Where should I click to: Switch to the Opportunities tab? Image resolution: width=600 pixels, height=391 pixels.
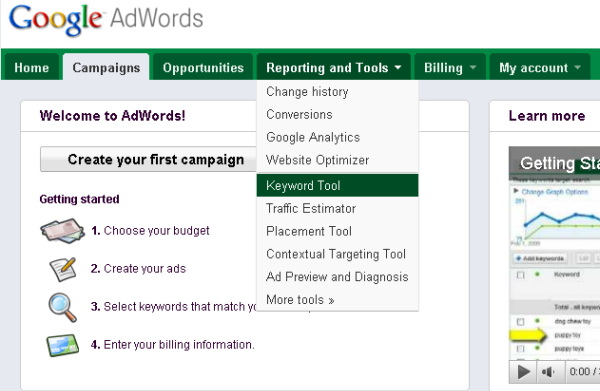[x=203, y=68]
